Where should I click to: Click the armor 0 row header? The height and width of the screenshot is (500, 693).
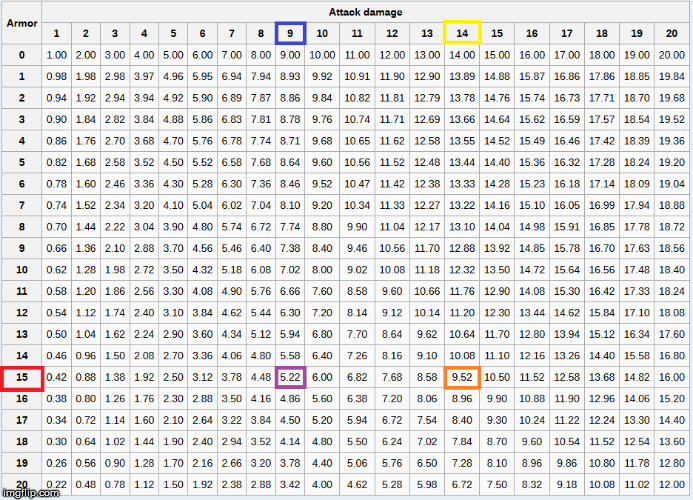pos(22,54)
